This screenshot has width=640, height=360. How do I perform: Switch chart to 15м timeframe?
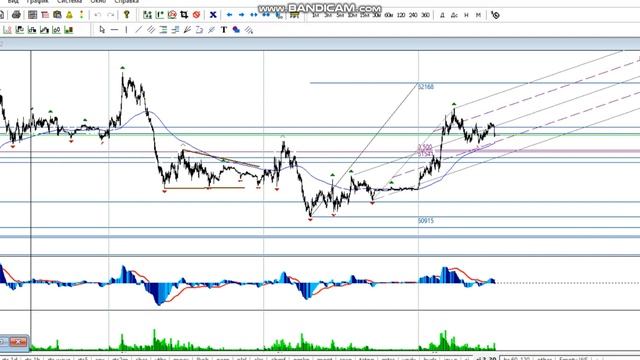coord(364,15)
